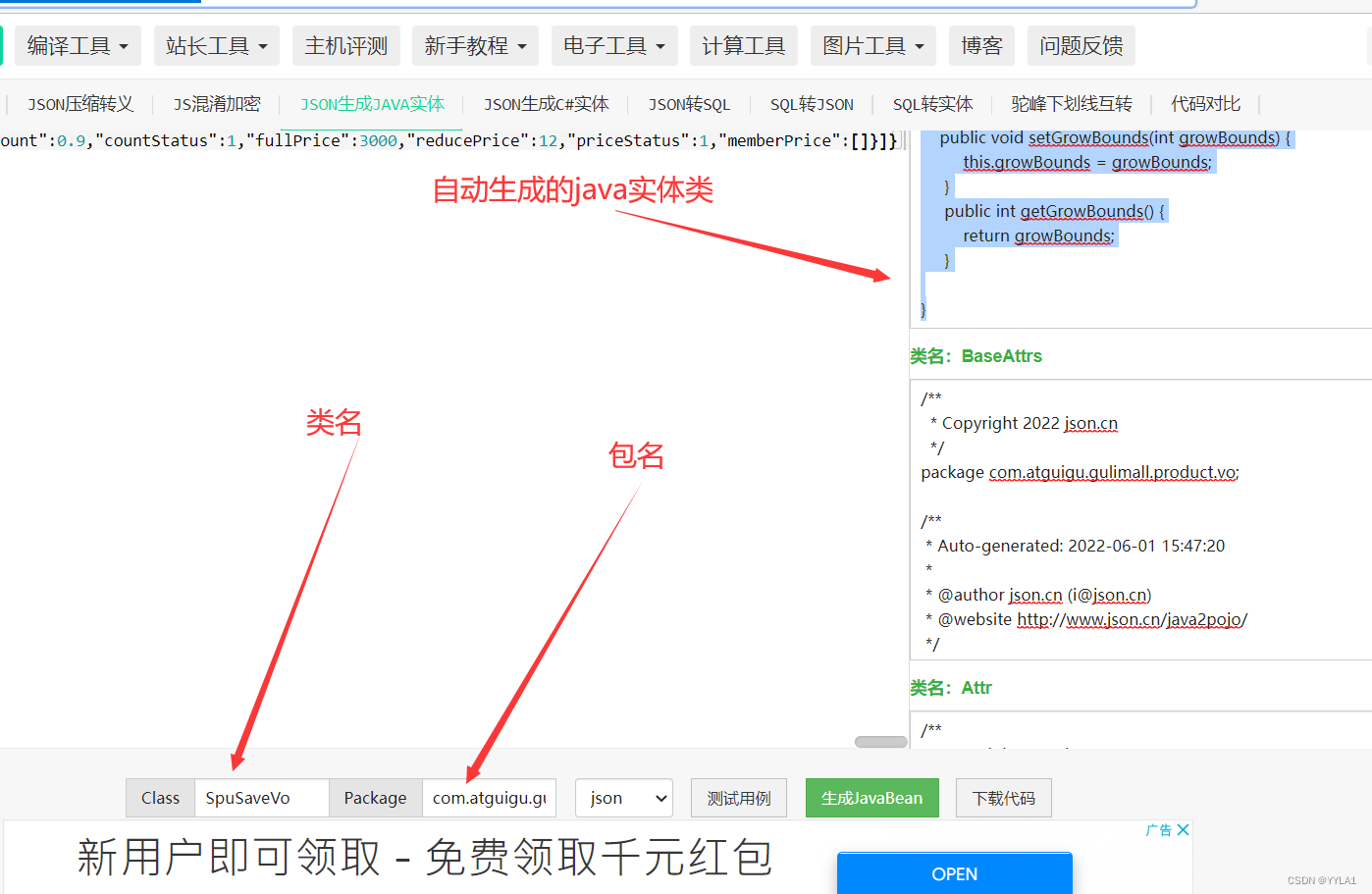Go to the 博客 page

(x=981, y=46)
